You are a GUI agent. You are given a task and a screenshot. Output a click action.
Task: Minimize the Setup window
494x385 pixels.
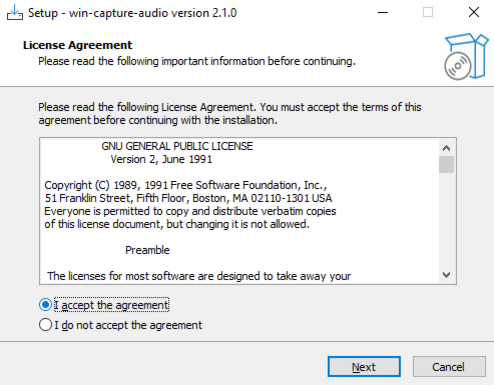point(383,13)
